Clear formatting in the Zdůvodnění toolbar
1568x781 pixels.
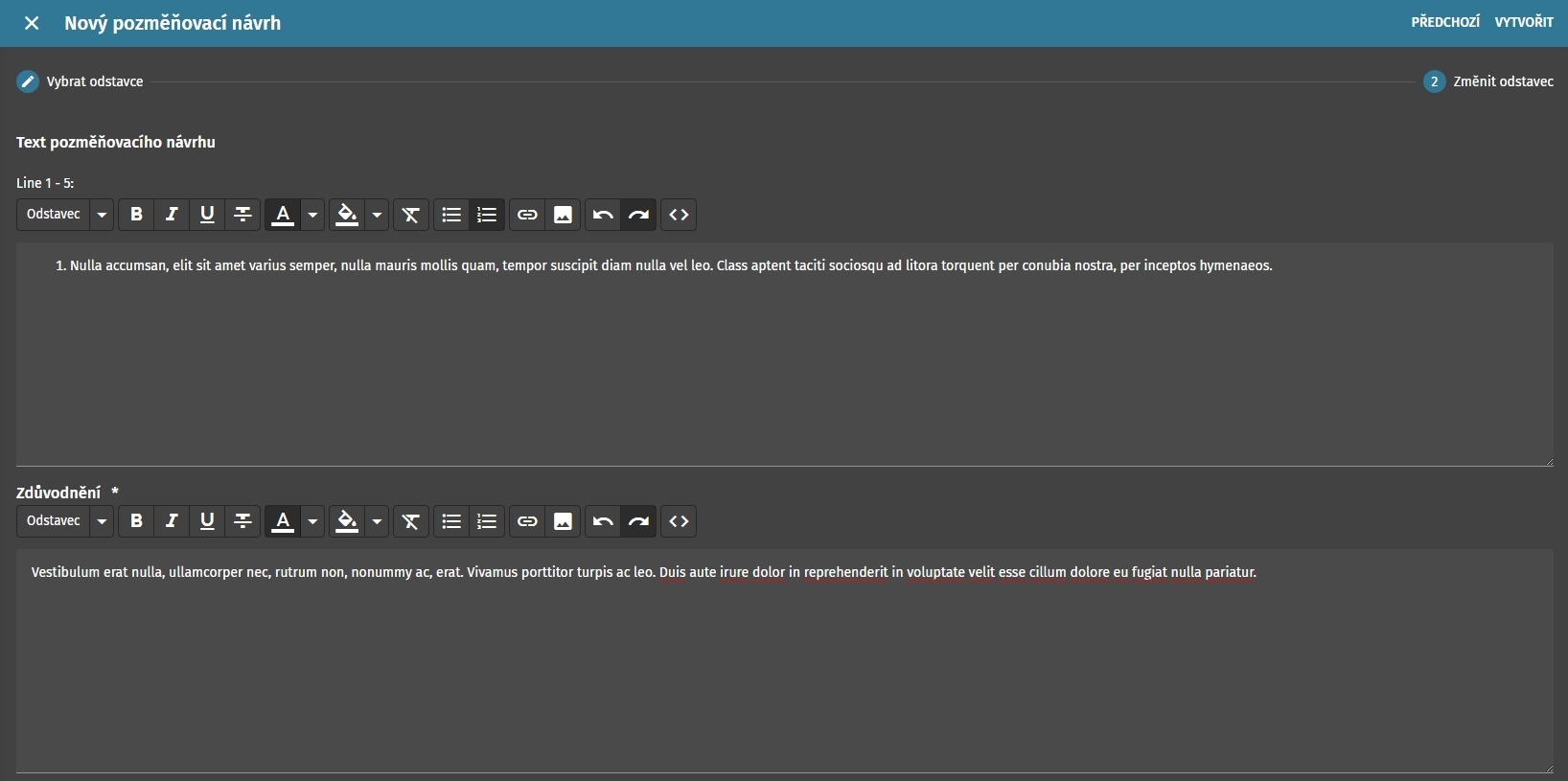click(411, 521)
